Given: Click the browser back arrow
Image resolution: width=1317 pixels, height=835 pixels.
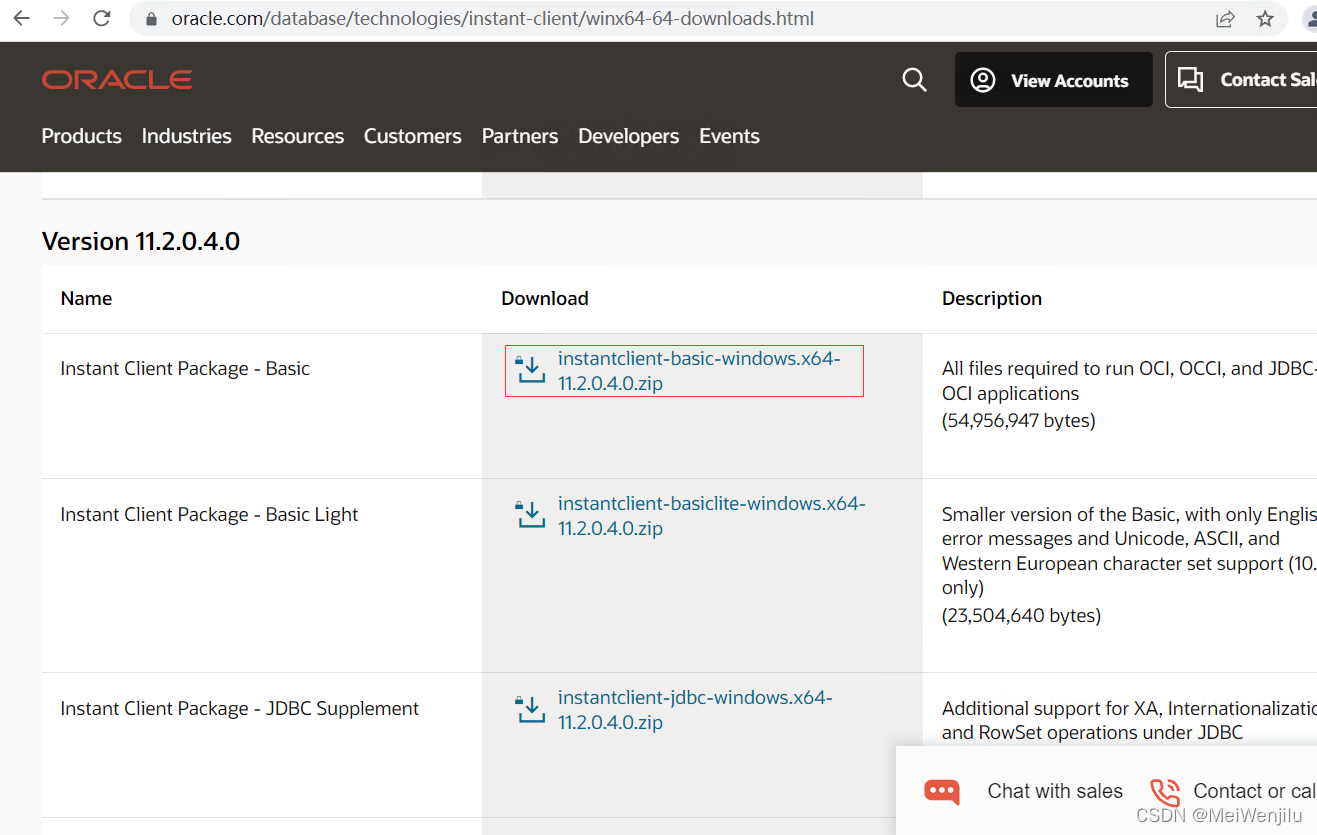Looking at the screenshot, I should 21,18.
